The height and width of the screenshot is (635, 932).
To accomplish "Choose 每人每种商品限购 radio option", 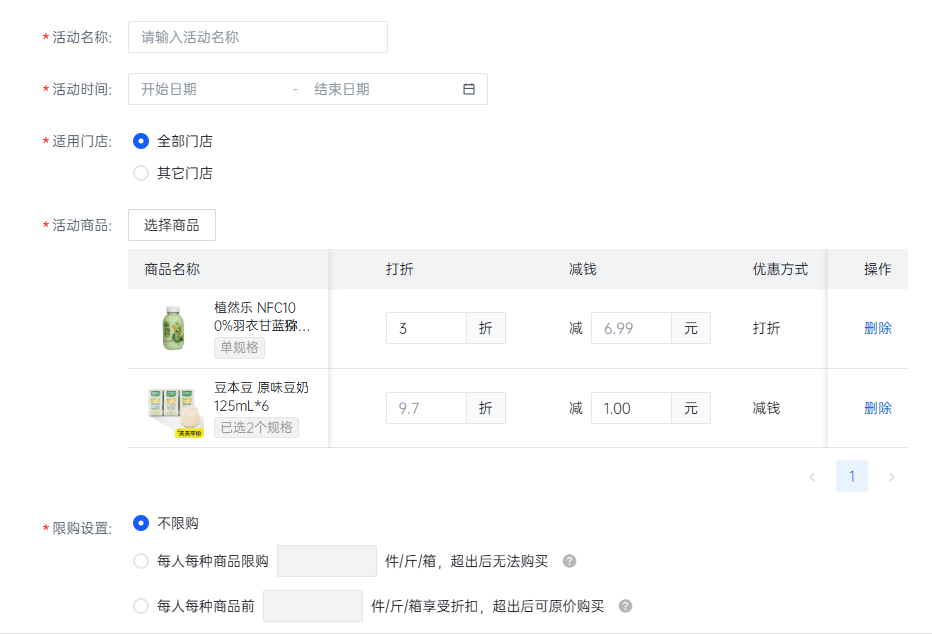I will 141,561.
